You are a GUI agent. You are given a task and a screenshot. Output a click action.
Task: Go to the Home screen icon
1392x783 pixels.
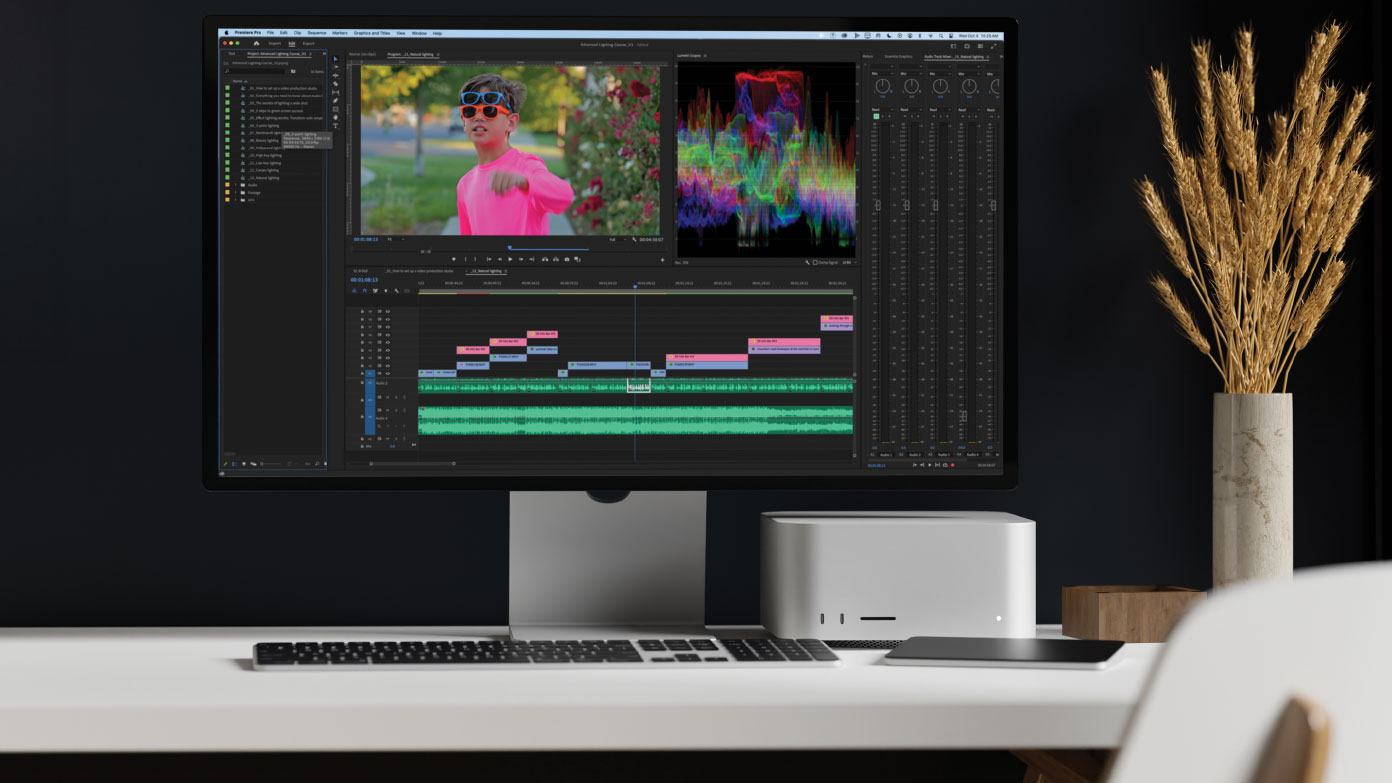[256, 43]
